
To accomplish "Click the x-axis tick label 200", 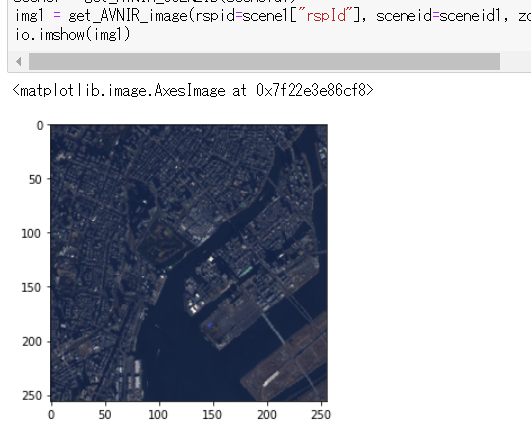I will coord(267,414).
